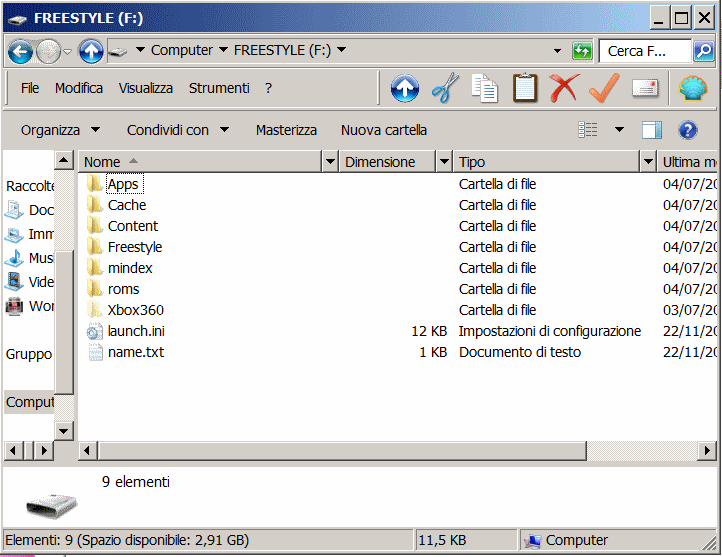Open Documenti library in sidebar
Image resolution: width=722 pixels, height=557 pixels.
pyautogui.click(x=29, y=210)
